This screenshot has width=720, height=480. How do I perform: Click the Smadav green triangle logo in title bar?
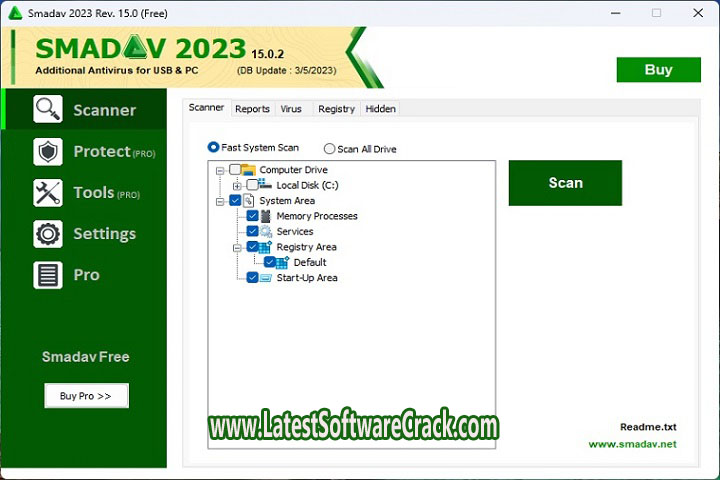tap(16, 13)
